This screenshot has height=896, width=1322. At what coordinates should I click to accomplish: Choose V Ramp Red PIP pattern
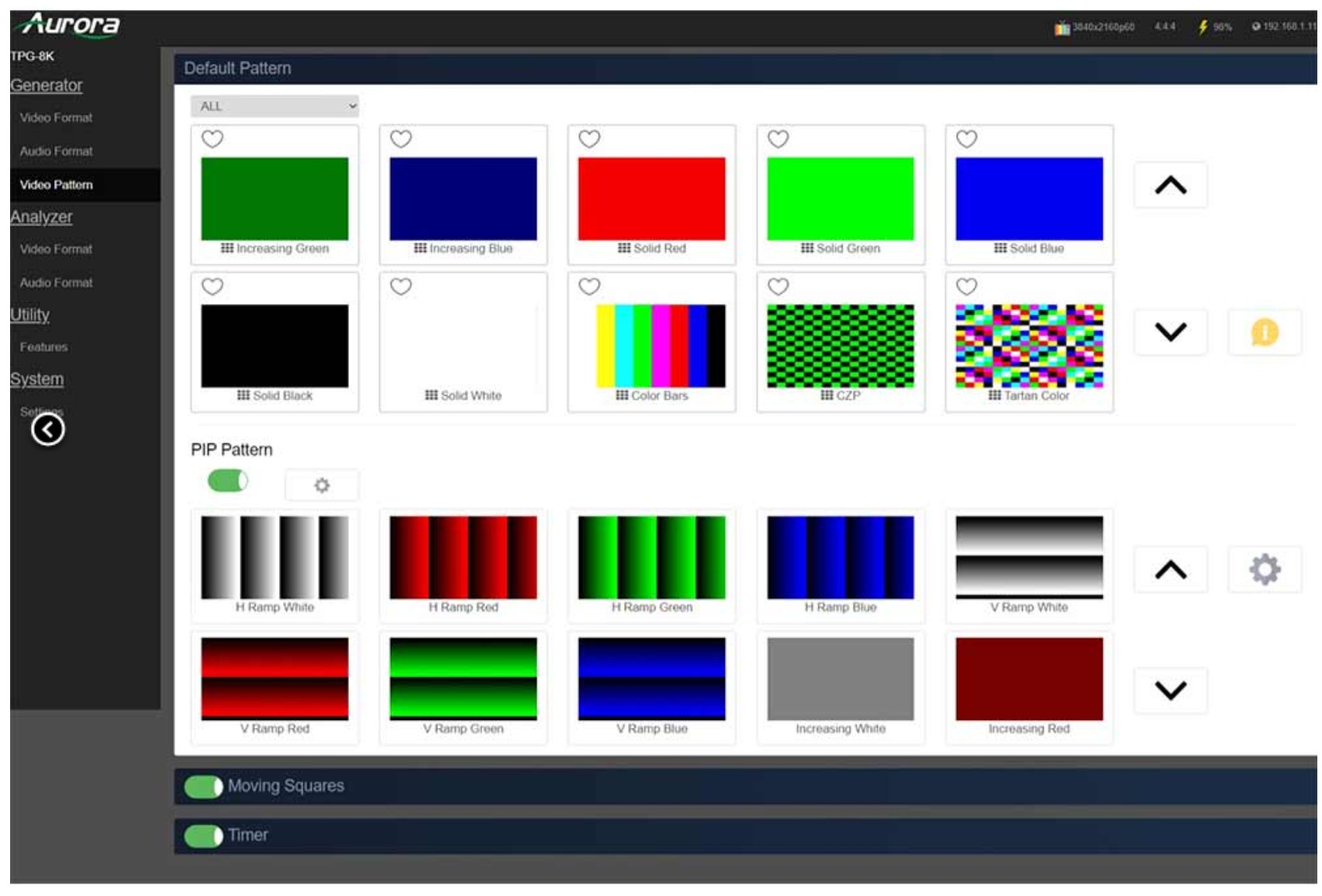[x=274, y=679]
